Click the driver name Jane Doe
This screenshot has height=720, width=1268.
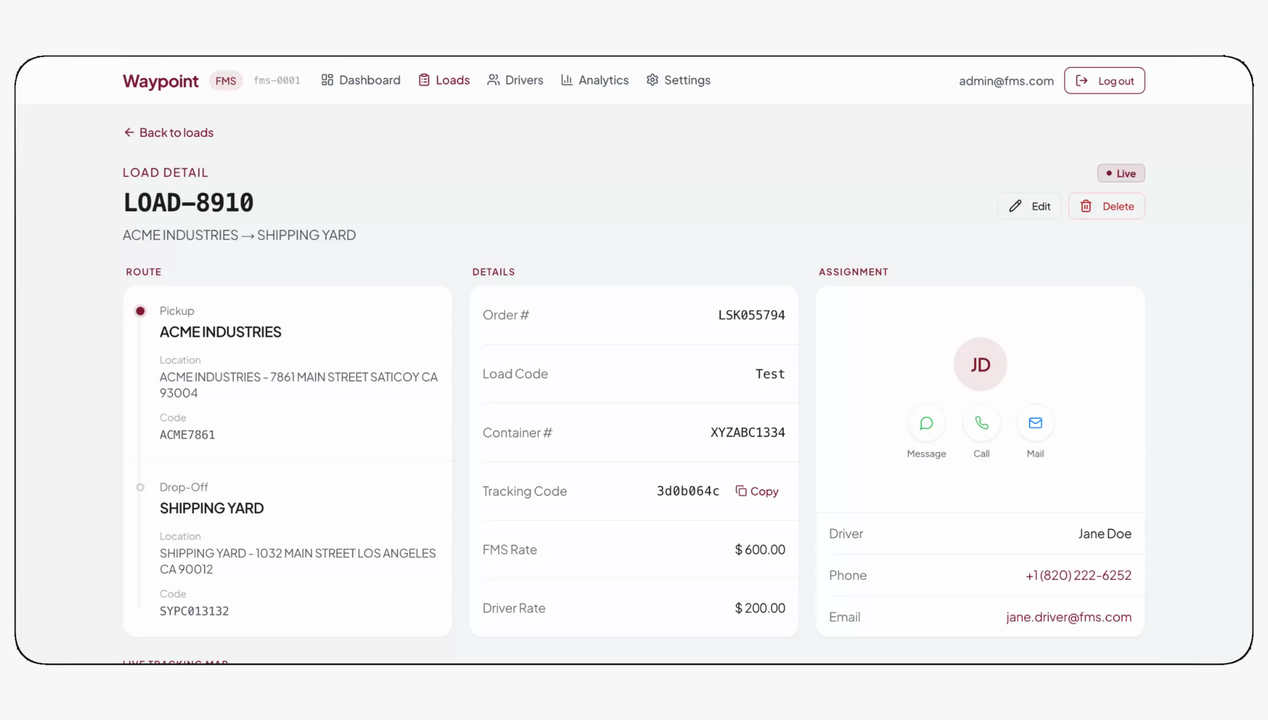click(1105, 534)
